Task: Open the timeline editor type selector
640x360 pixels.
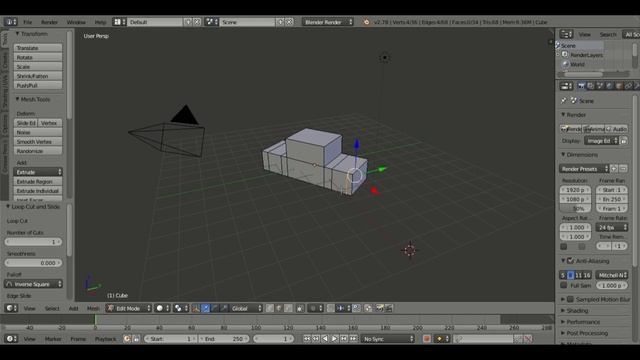Action: tap(11, 339)
